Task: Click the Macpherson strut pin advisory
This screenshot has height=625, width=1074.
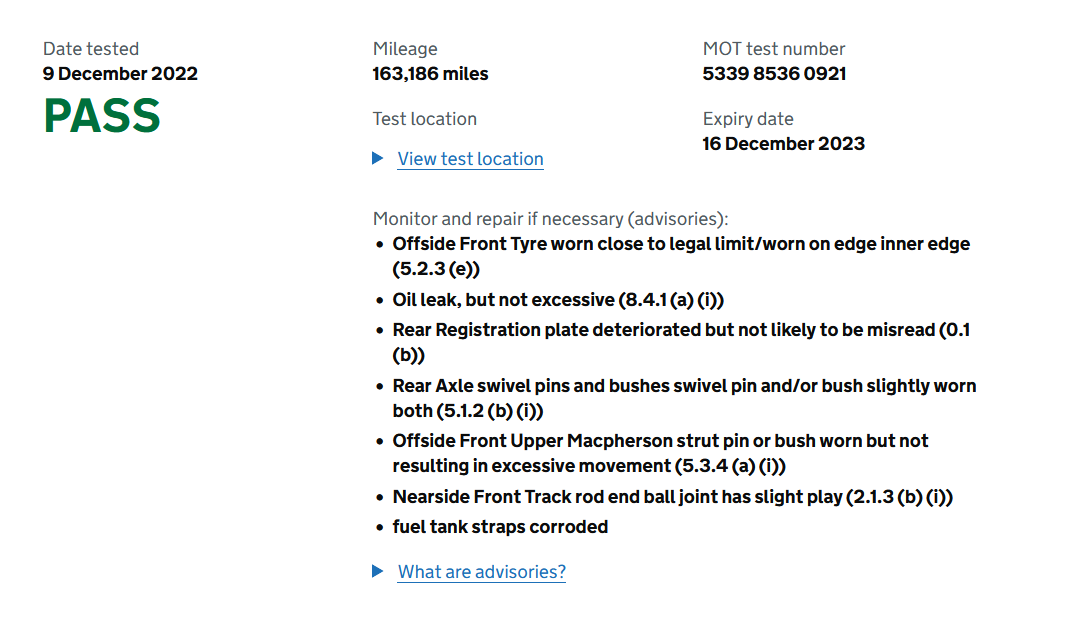Action: click(660, 453)
